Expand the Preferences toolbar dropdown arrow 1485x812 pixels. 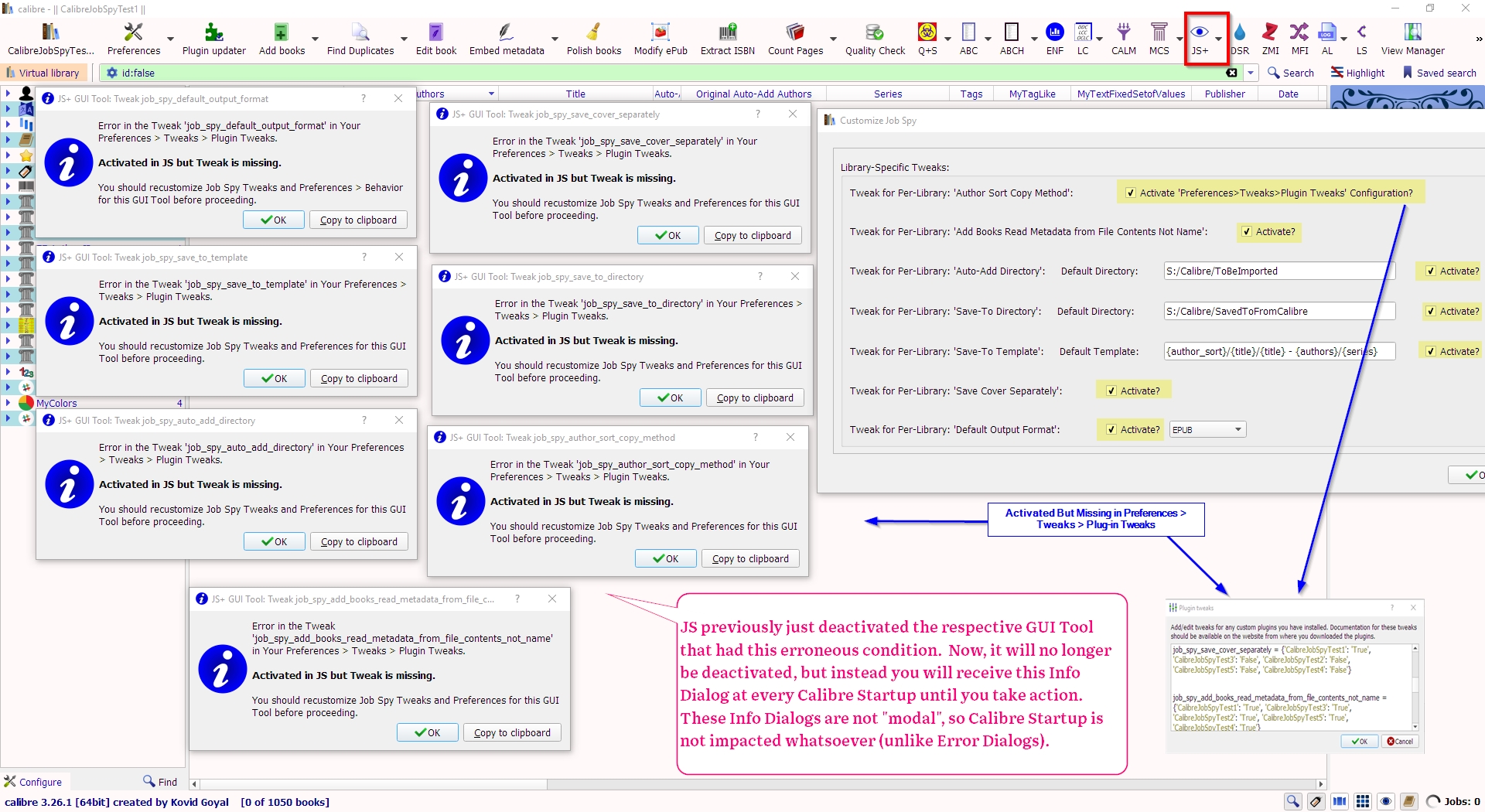click(170, 39)
